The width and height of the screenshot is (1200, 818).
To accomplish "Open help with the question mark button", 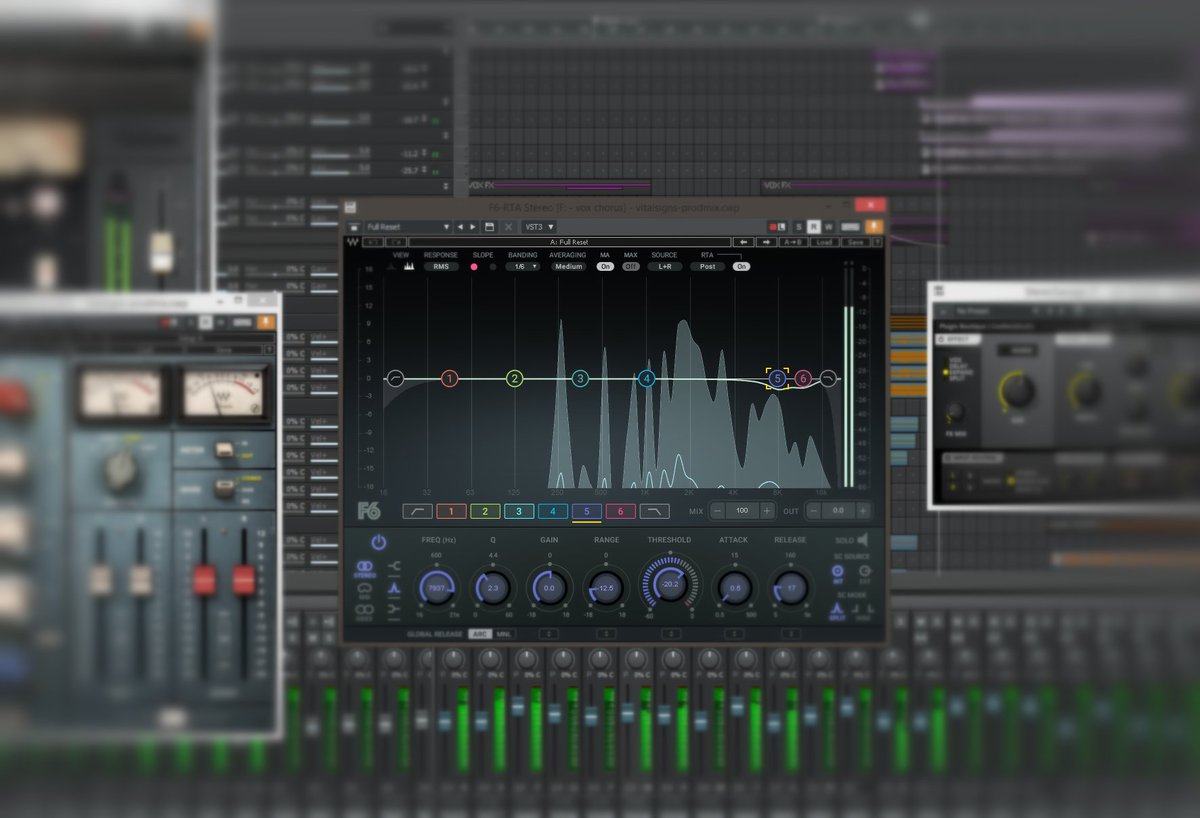I will click(x=877, y=242).
